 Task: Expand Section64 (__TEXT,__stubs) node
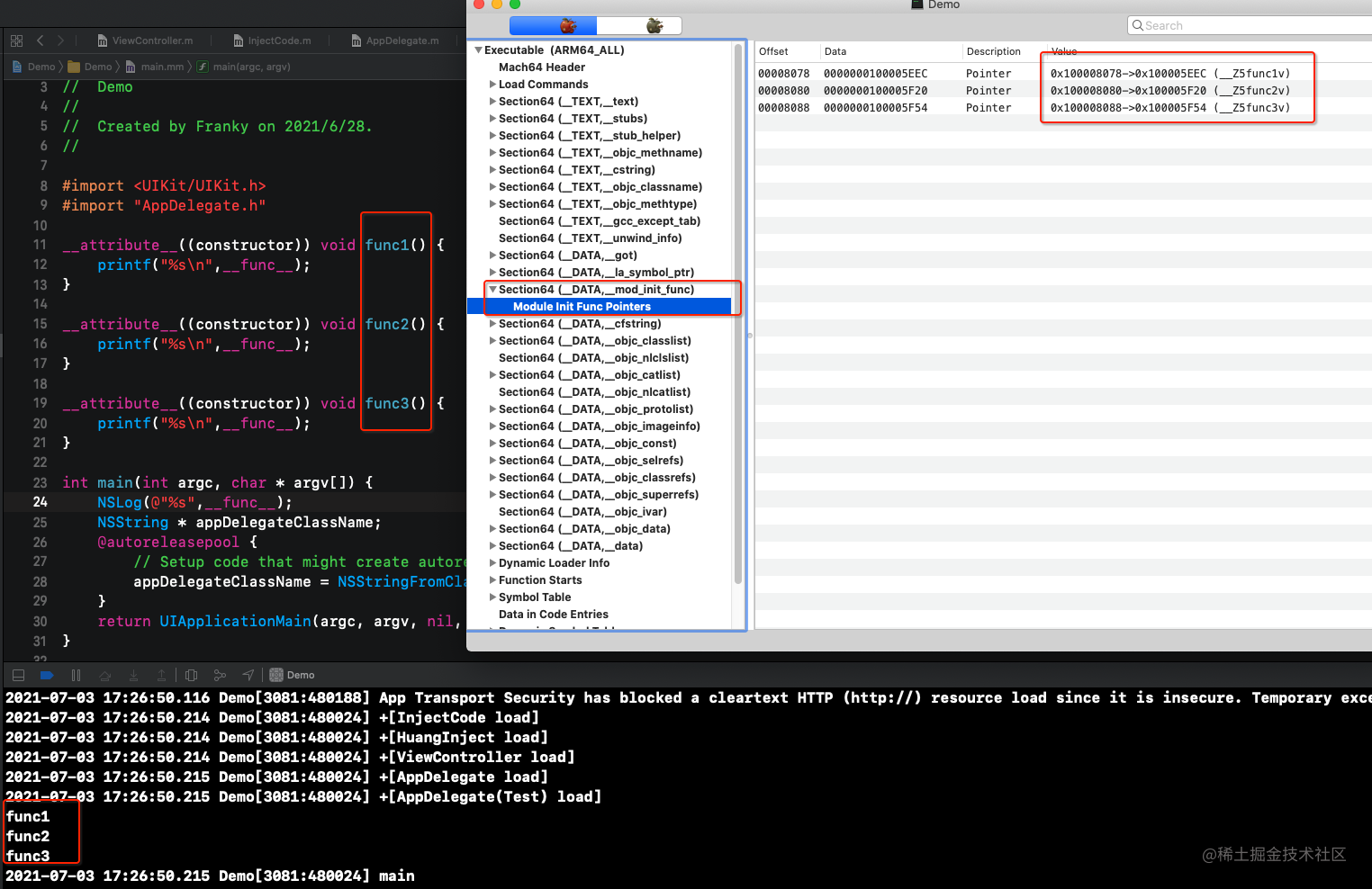click(x=492, y=119)
